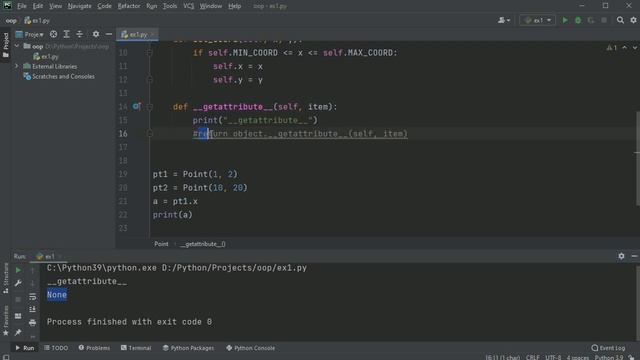Open the File menu
Image resolution: width=640 pixels, height=360 pixels.
pyautogui.click(x=22, y=6)
